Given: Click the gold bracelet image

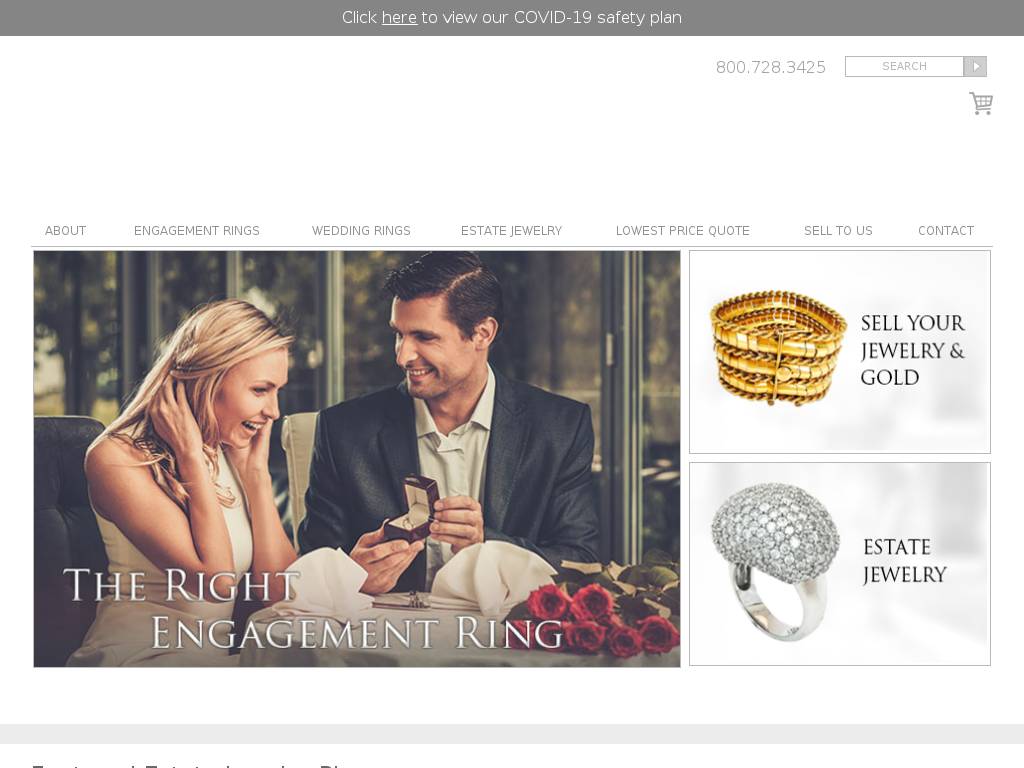Looking at the screenshot, I should [x=777, y=347].
